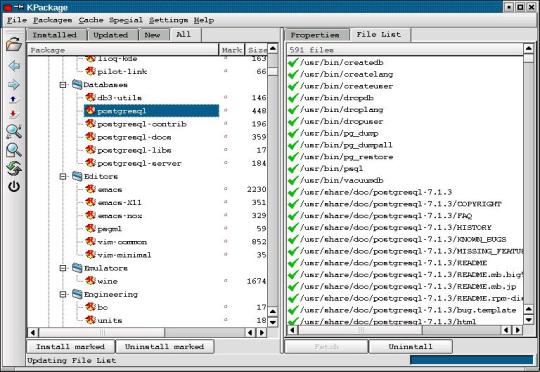This screenshot has height=372, width=540.
Task: Select the vim-minimal package row
Action: [x=124, y=255]
